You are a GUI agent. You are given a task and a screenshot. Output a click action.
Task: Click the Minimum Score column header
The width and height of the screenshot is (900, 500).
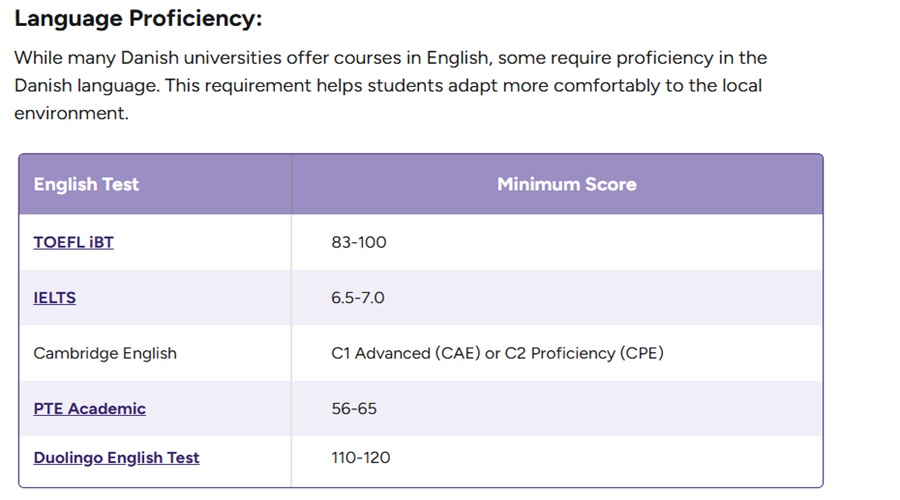[x=567, y=184]
